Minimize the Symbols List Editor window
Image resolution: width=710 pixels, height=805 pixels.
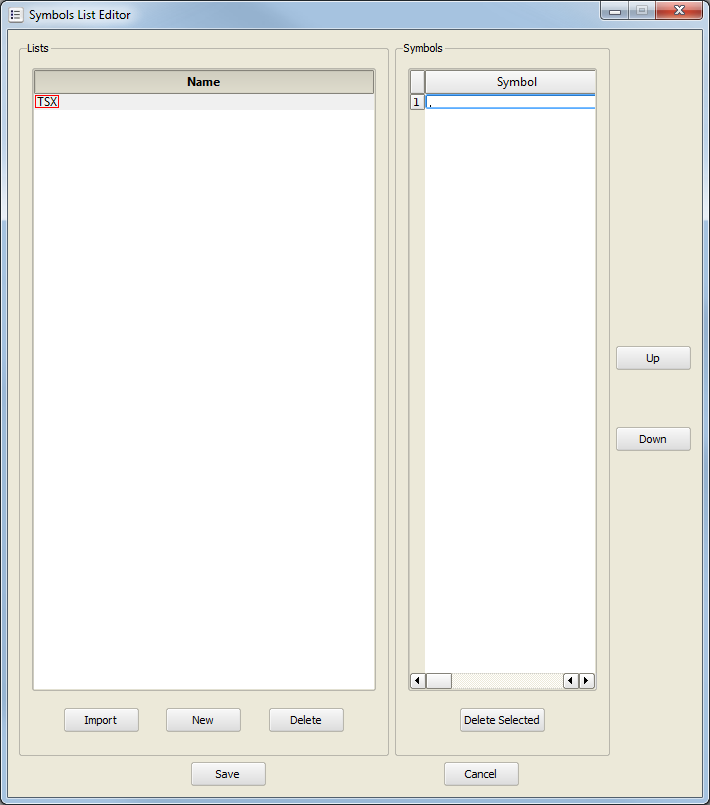(x=614, y=11)
